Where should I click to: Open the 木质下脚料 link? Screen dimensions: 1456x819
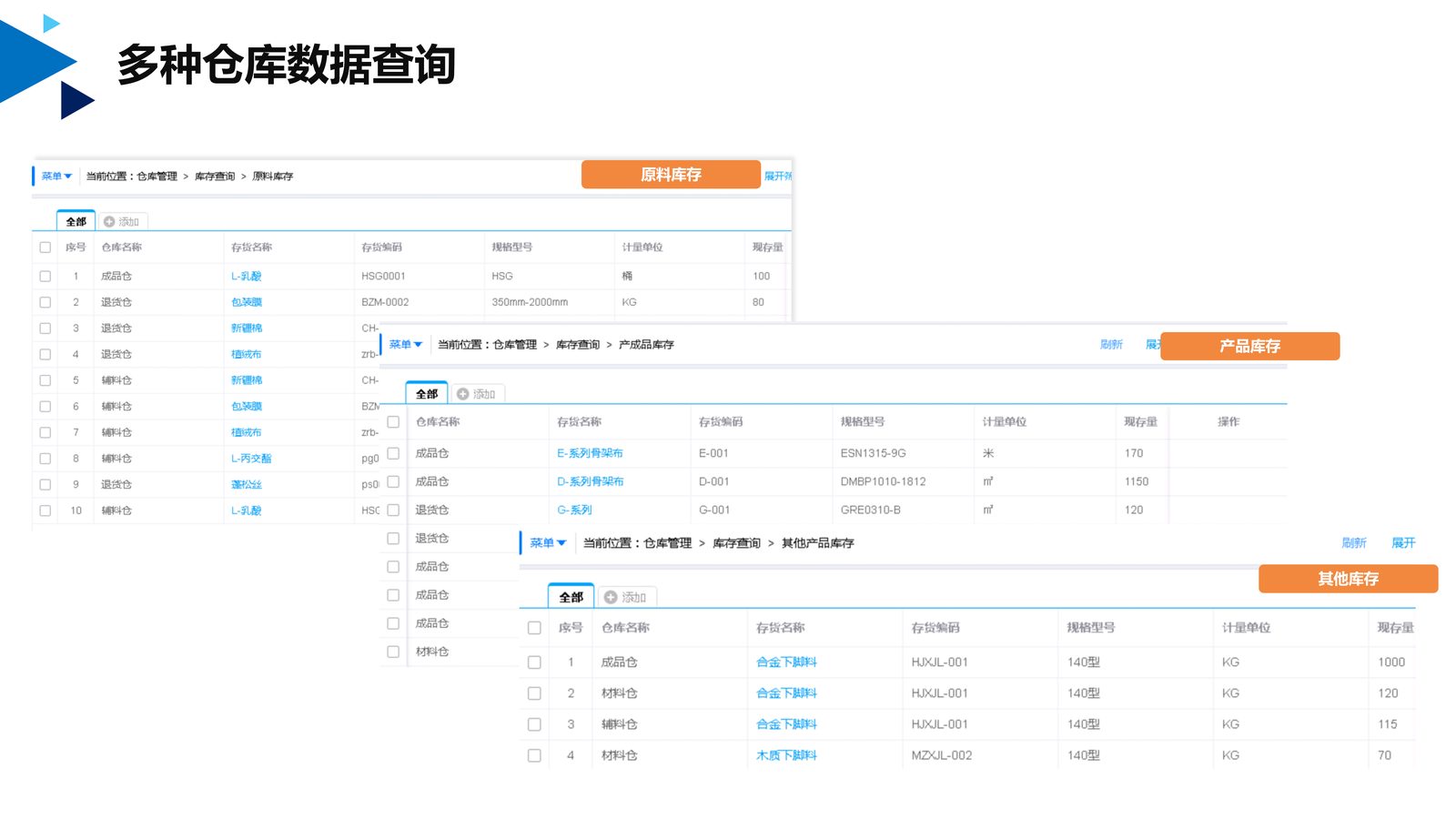point(786,755)
